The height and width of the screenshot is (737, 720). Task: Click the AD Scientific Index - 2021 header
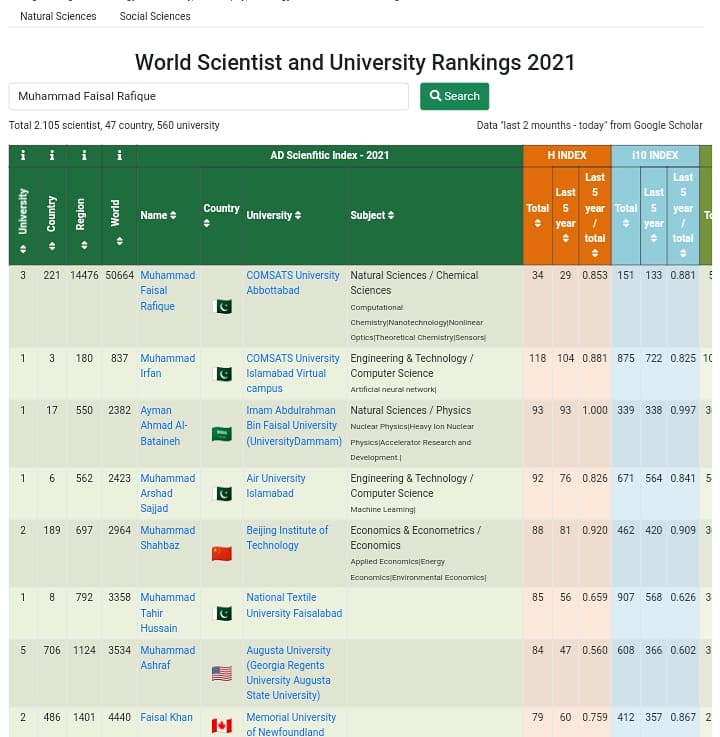329,156
